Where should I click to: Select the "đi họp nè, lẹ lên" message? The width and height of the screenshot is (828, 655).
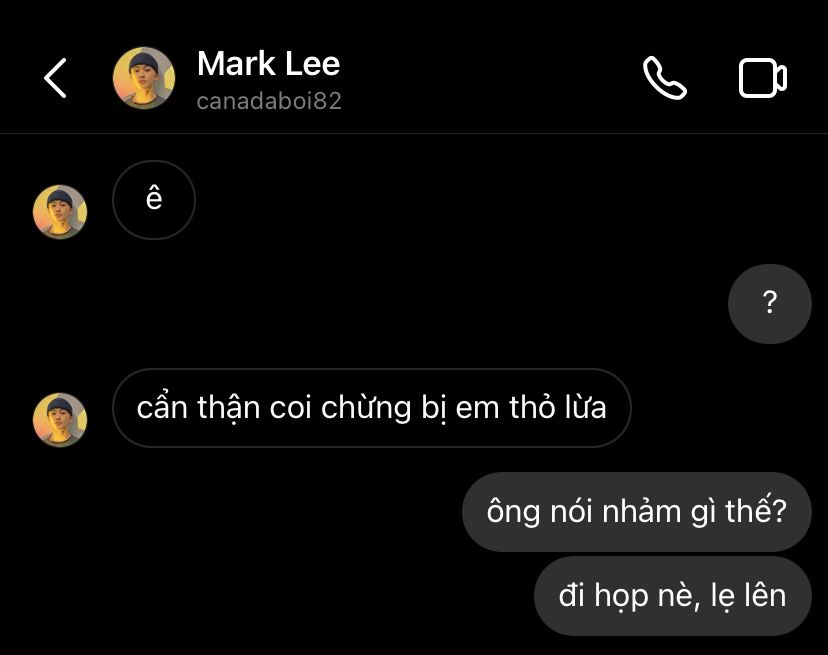[x=673, y=596]
